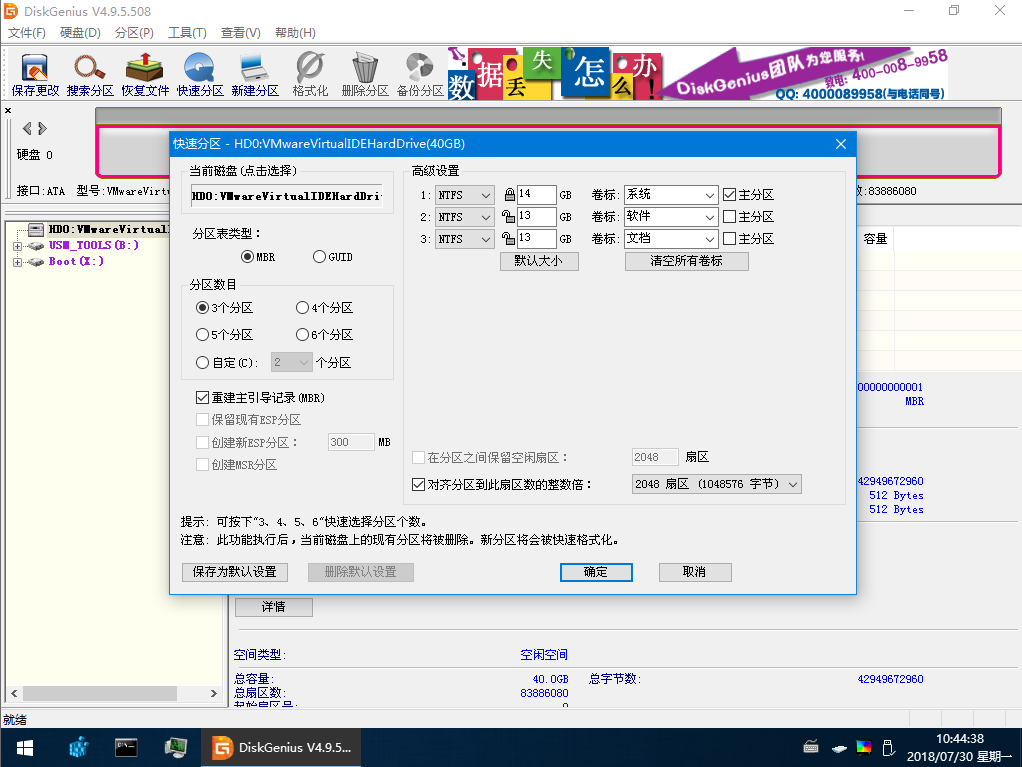Expand the USM_TOOLS (B:) tree node
The image size is (1022, 767).
(18, 246)
